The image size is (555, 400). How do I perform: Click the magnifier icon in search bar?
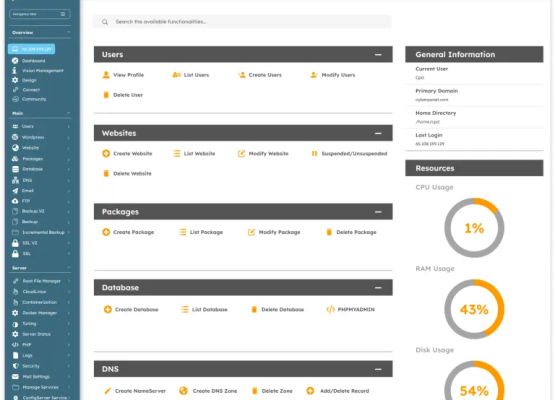point(105,22)
